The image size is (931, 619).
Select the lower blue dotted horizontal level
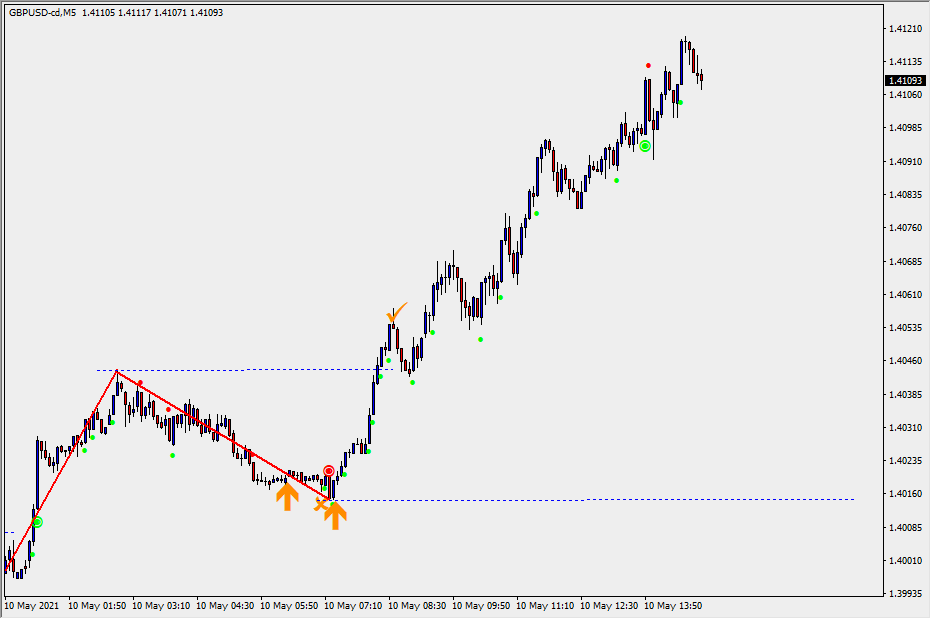(x=600, y=499)
